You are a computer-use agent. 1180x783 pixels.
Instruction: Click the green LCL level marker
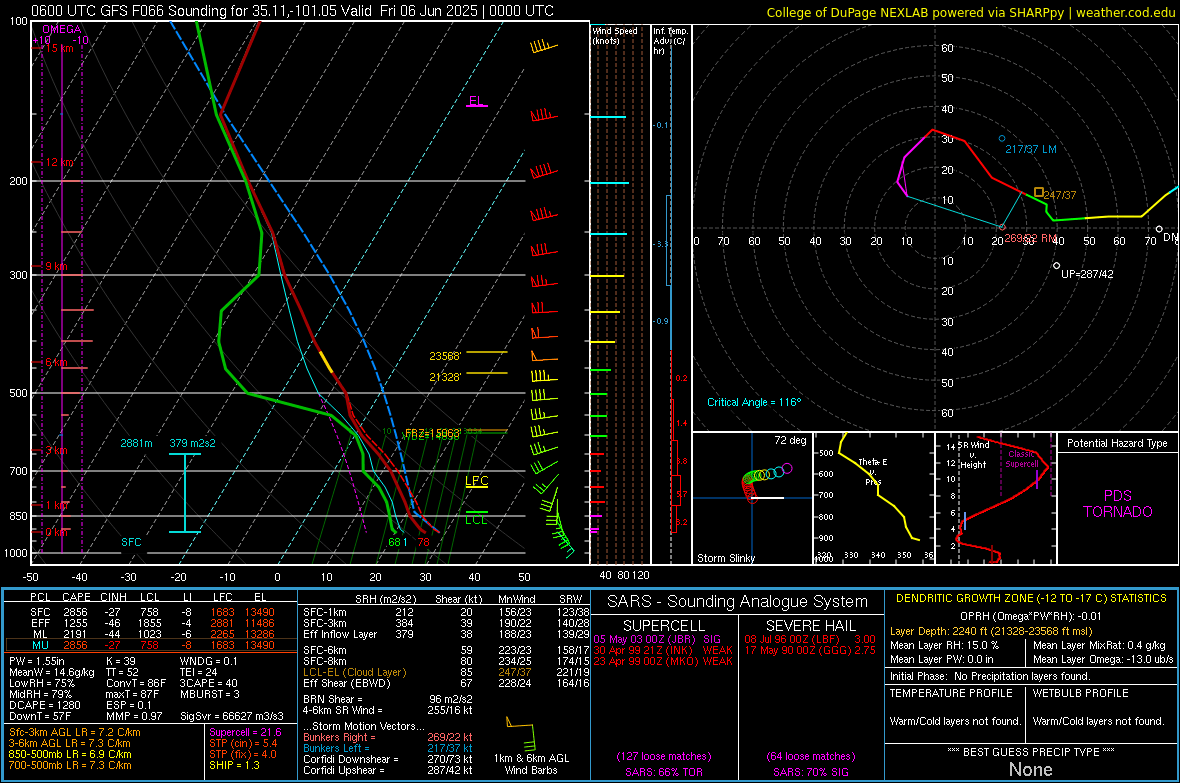tap(476, 518)
